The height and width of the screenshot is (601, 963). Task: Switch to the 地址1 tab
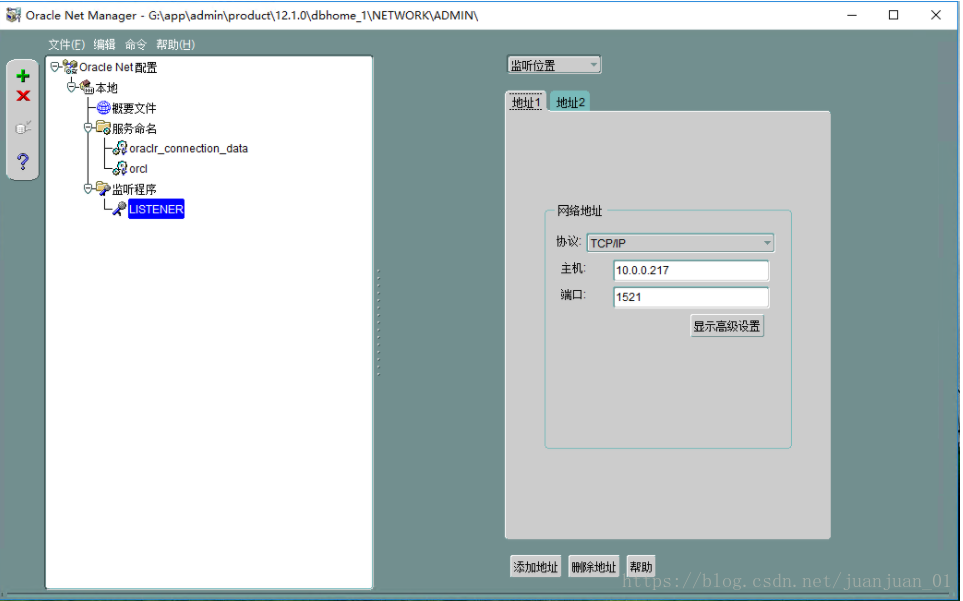point(526,102)
